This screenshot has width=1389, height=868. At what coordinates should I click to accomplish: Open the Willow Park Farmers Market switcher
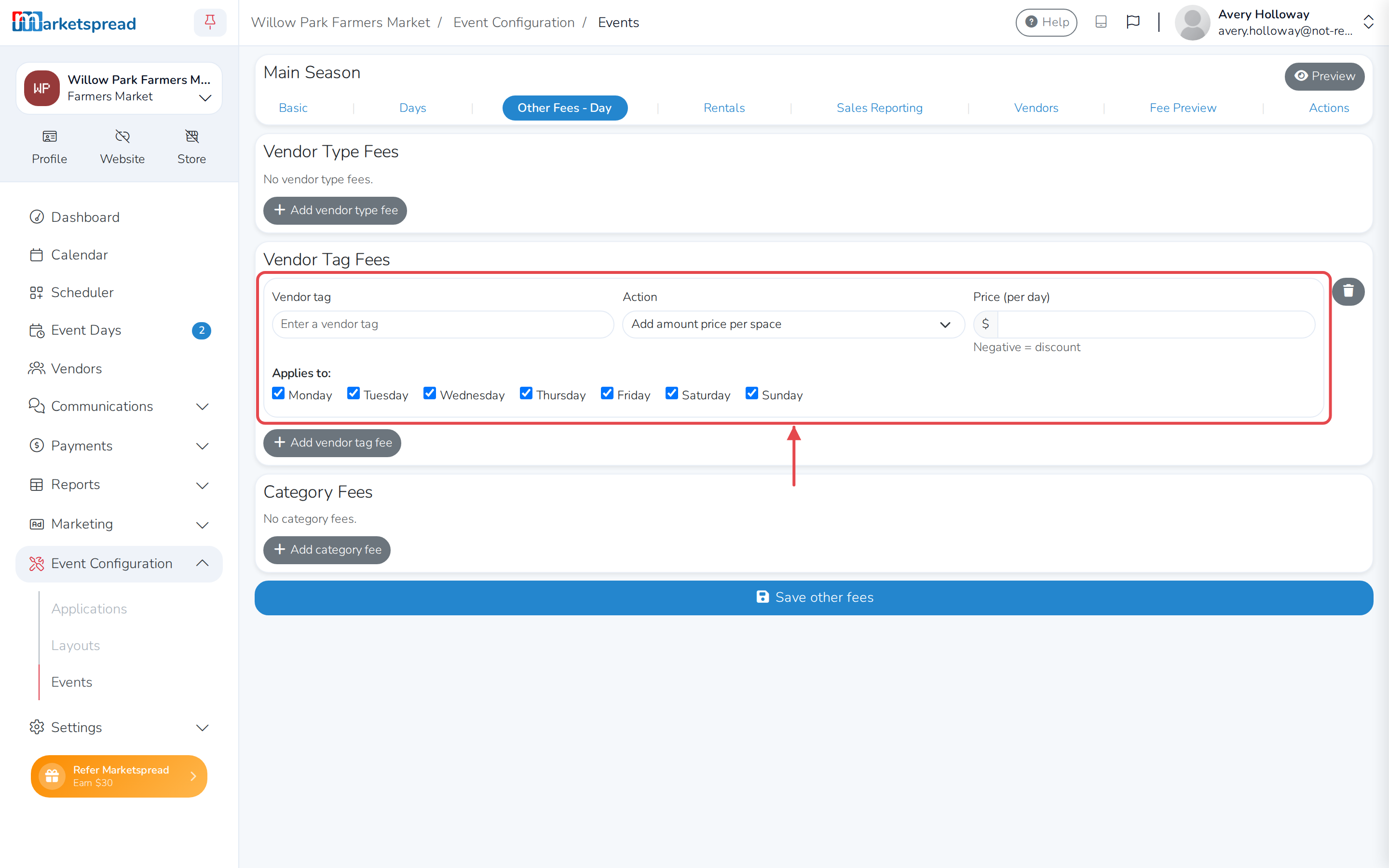coord(119,88)
